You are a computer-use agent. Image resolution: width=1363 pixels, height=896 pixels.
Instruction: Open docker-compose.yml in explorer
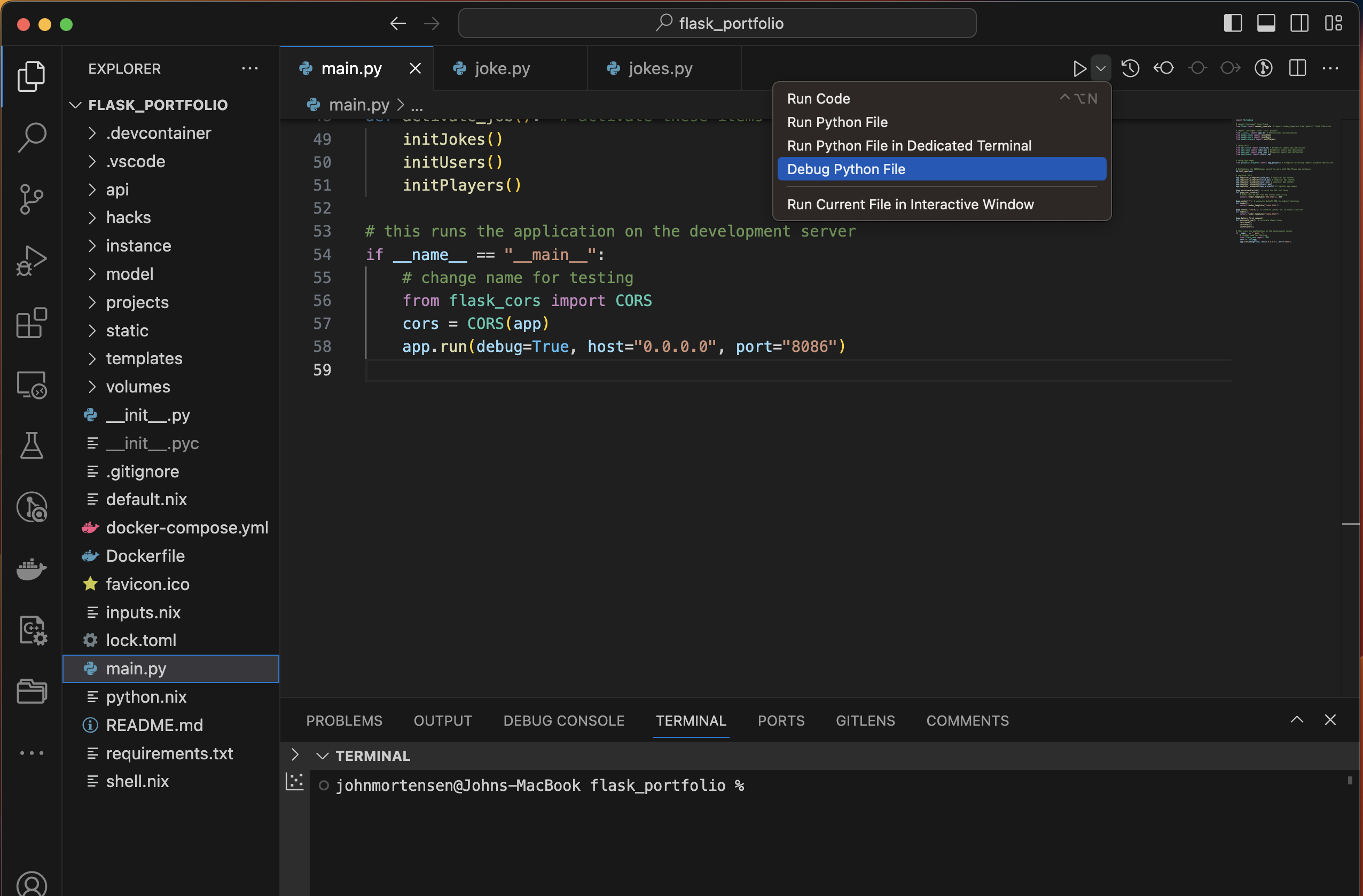(171, 528)
